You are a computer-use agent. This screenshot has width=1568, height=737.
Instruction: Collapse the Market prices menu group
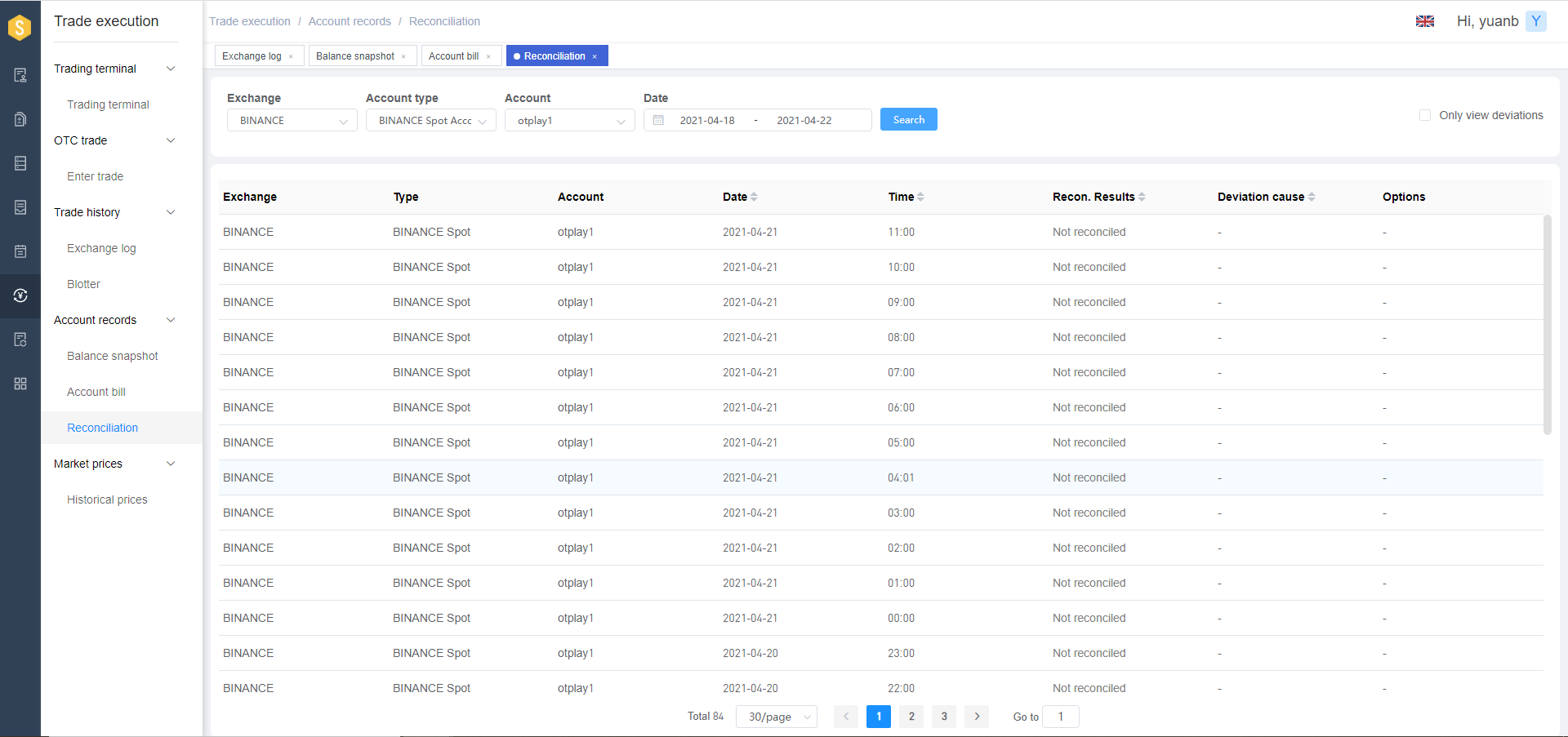pos(171,464)
